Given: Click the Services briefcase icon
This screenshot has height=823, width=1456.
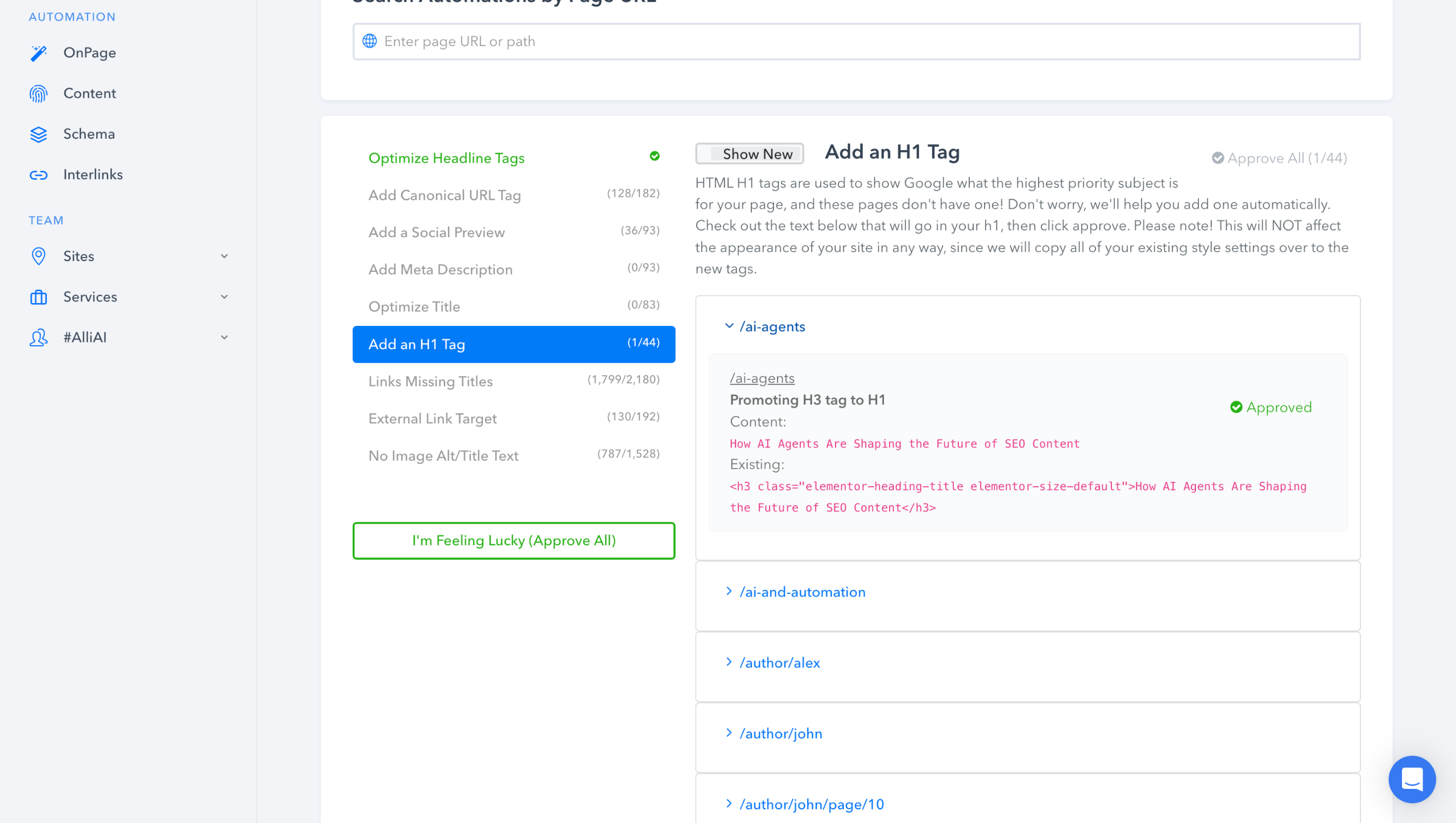Looking at the screenshot, I should click(x=39, y=297).
